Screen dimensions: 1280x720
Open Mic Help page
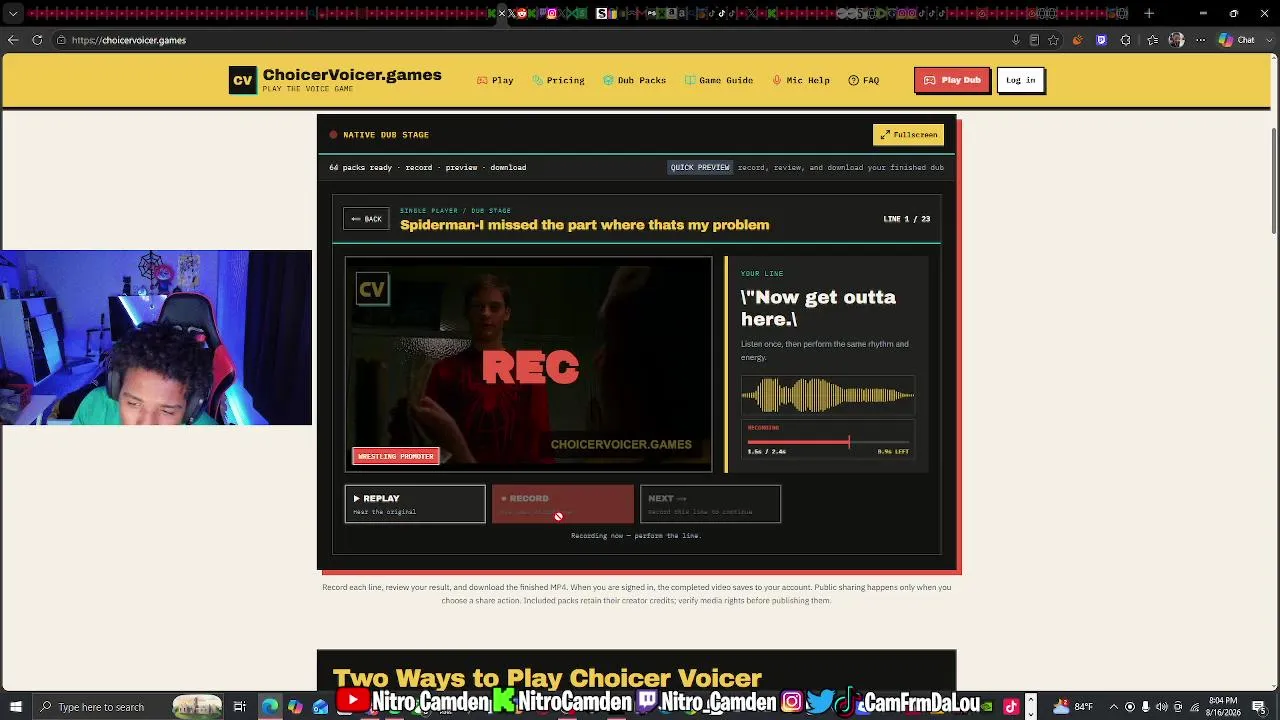click(x=801, y=80)
